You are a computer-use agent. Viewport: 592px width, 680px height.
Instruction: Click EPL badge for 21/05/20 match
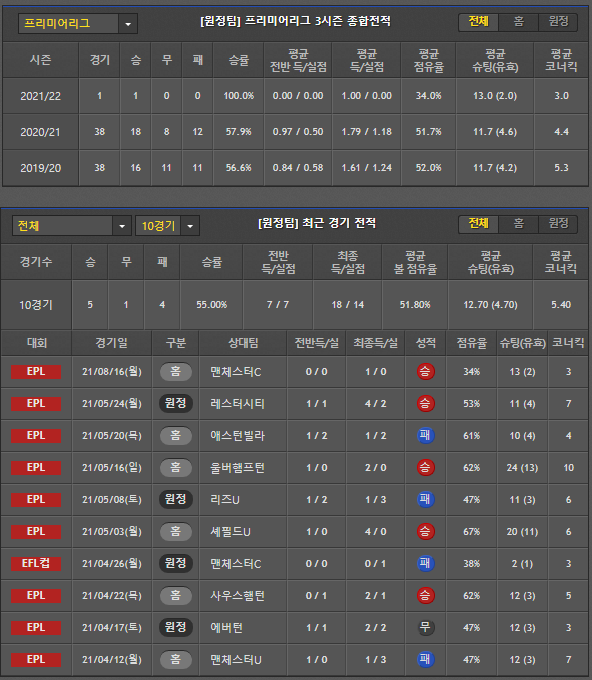pyautogui.click(x=36, y=436)
